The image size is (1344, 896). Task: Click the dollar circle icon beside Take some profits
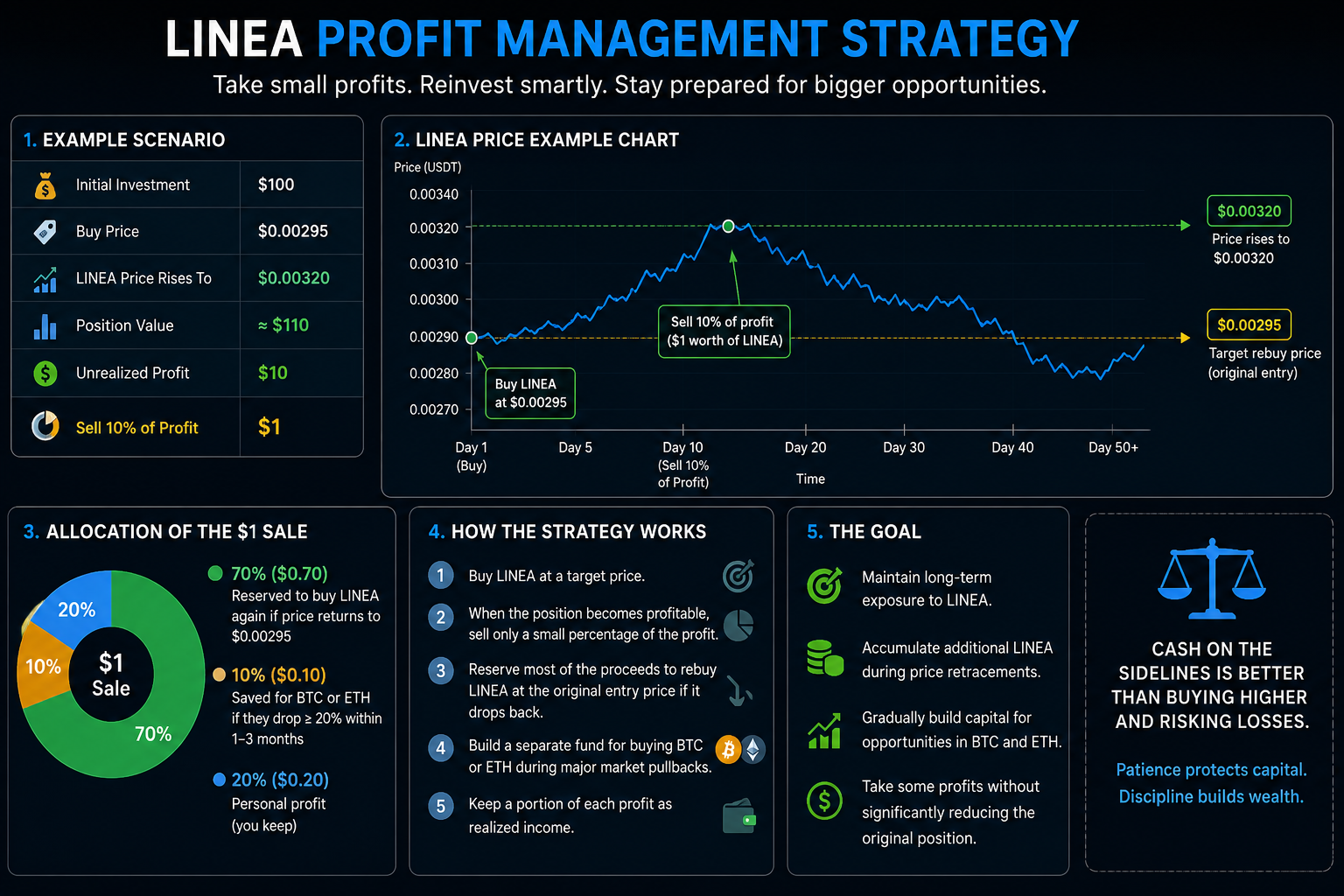824,800
